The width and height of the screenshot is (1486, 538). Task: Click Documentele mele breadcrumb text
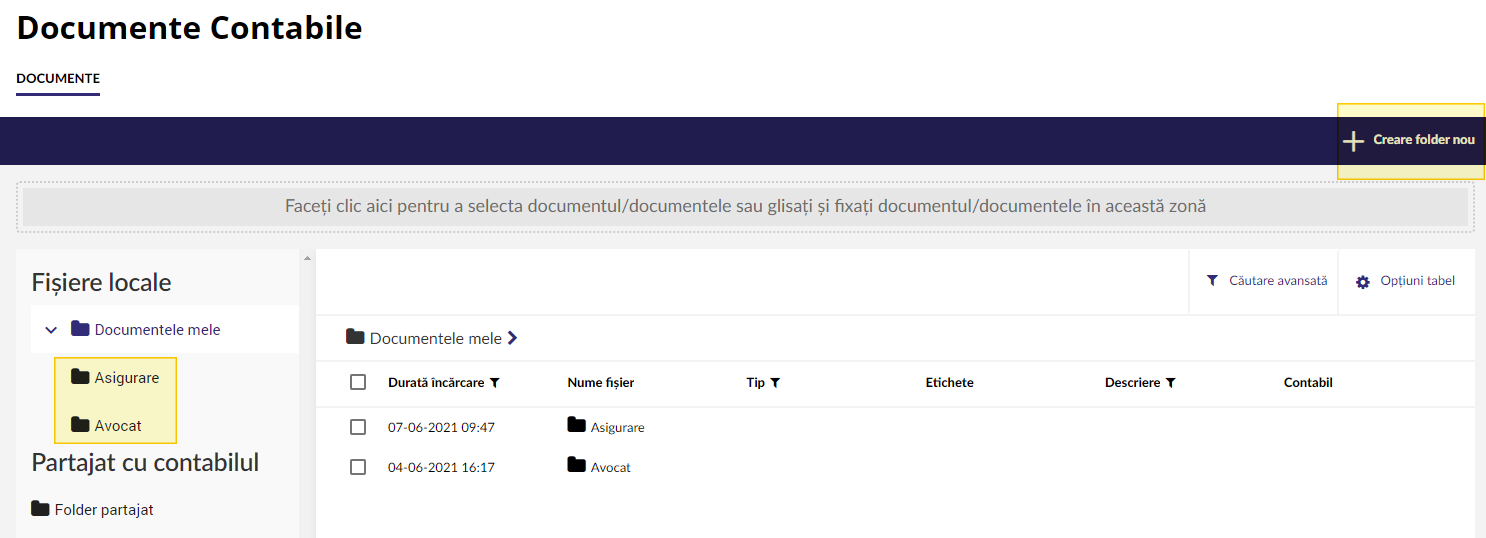coord(436,338)
